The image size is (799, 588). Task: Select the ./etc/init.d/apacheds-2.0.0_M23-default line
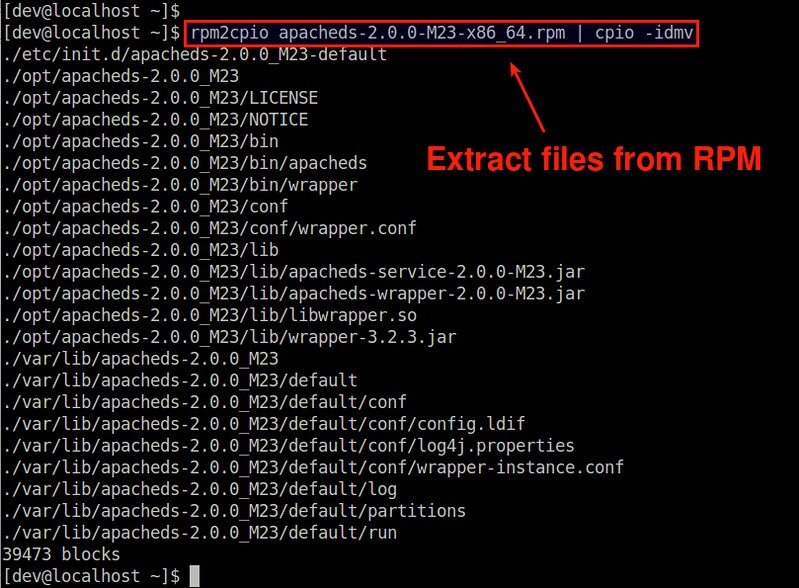pos(195,54)
